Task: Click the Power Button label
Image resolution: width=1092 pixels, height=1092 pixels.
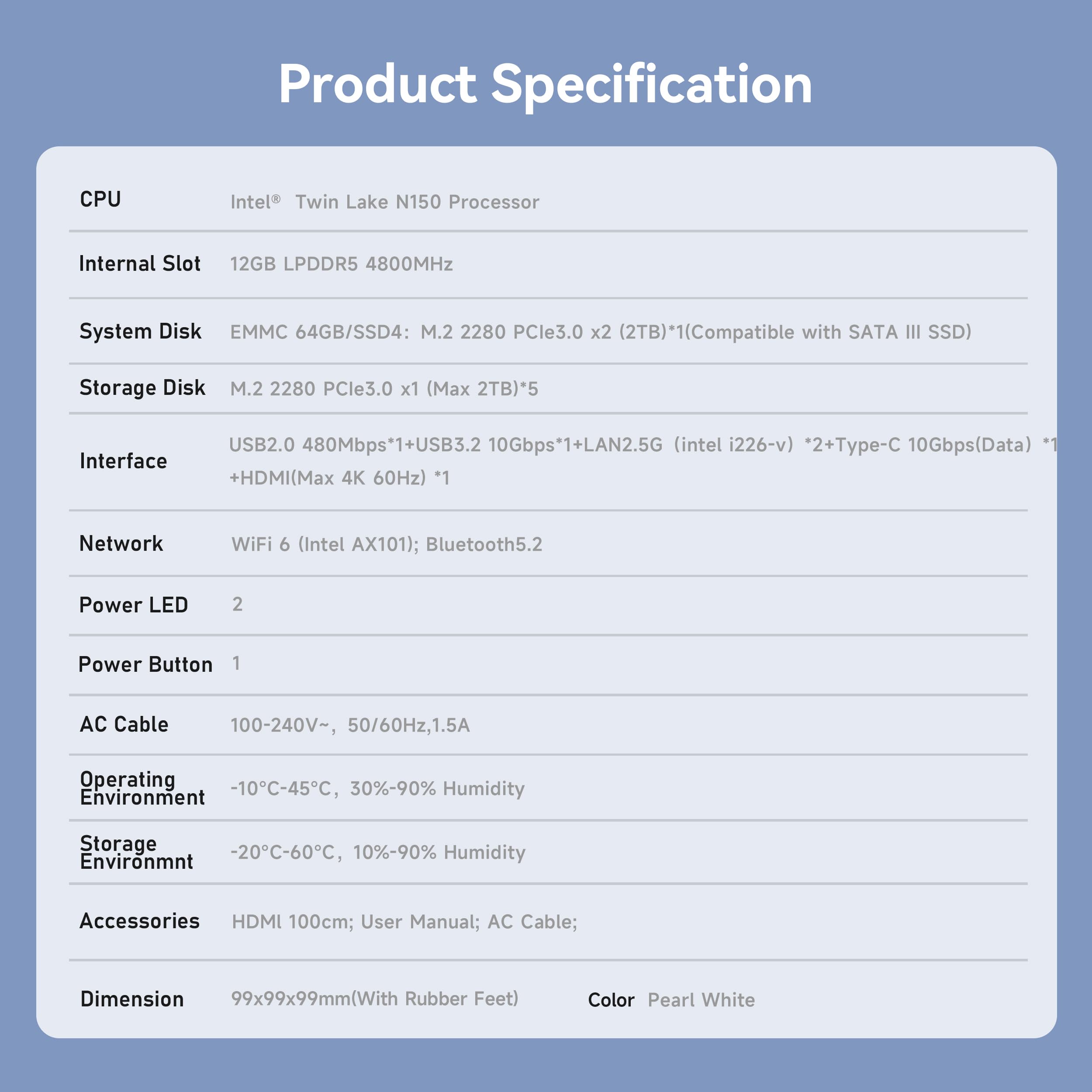Action: click(145, 665)
